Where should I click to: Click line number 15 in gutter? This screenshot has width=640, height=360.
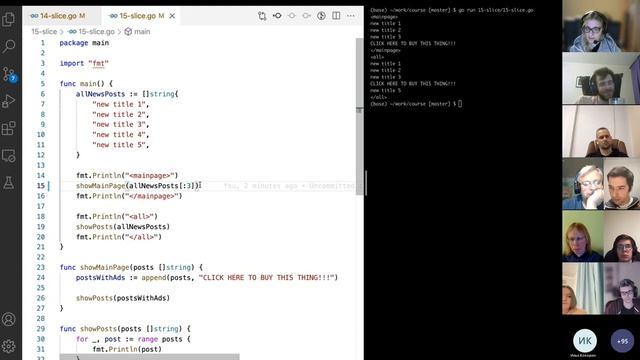click(x=41, y=186)
